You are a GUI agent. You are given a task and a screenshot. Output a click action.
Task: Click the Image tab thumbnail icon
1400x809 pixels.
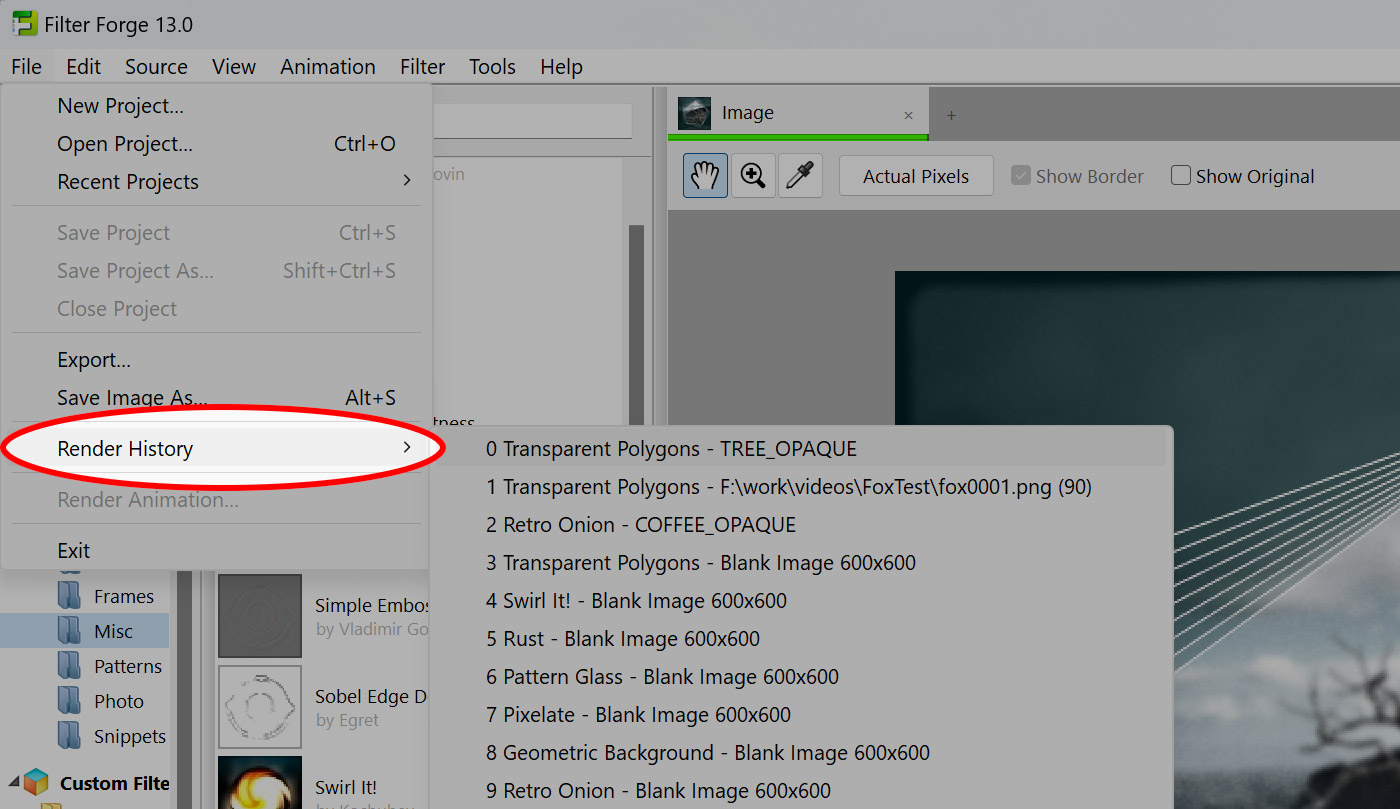694,113
